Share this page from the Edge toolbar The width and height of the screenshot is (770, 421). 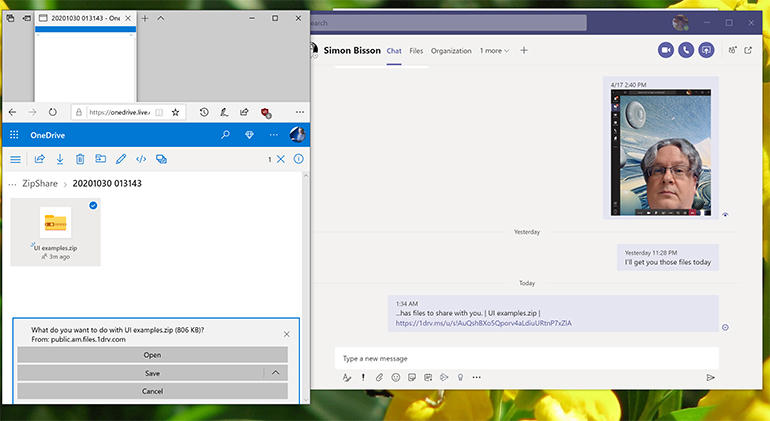244,112
